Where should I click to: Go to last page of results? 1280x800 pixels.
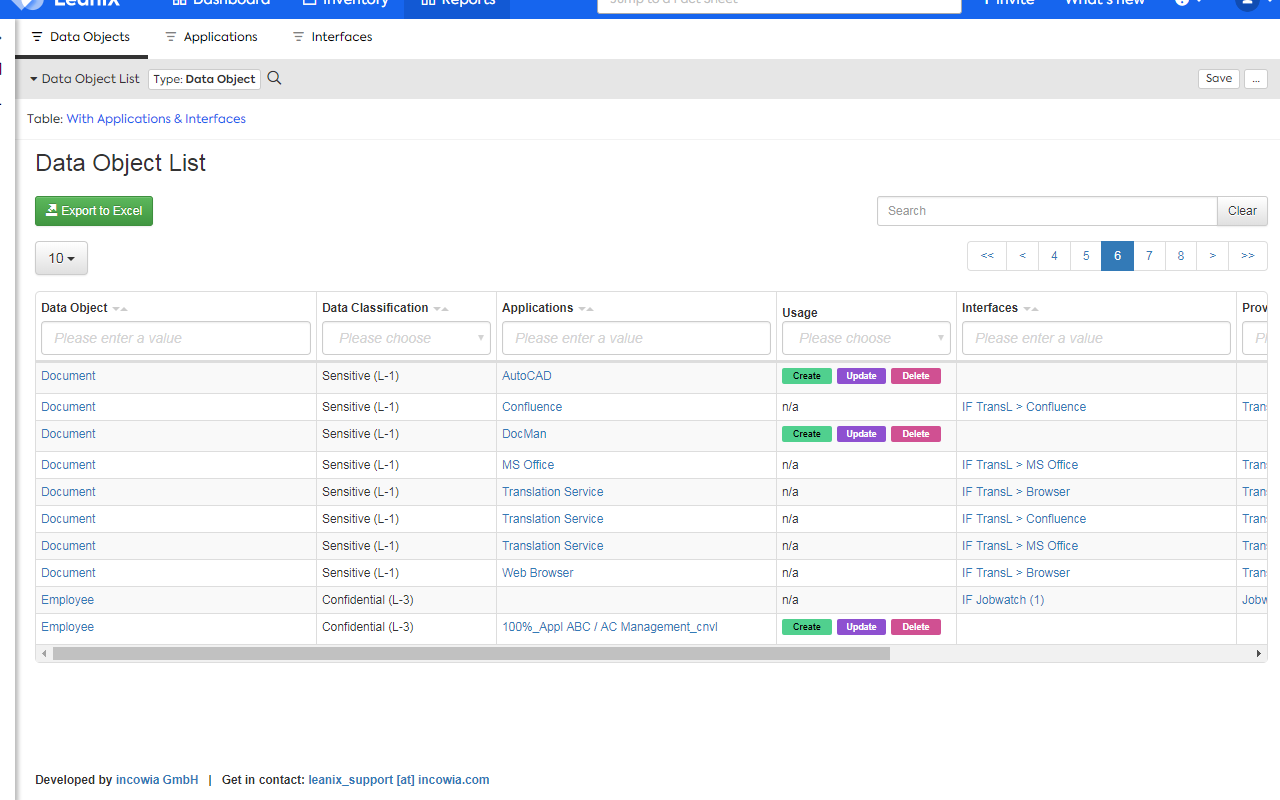click(x=1248, y=256)
